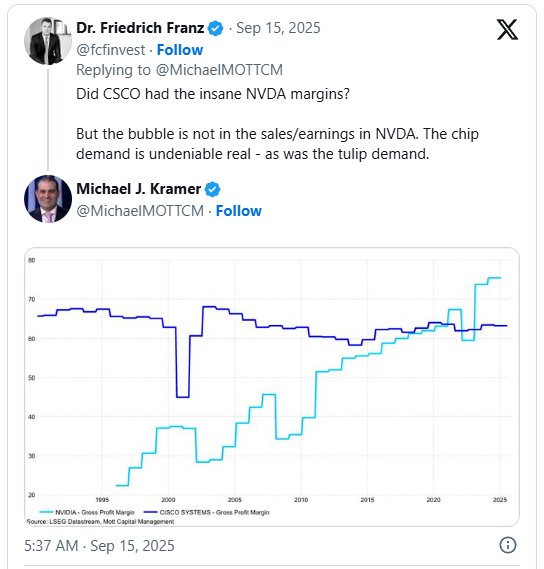Click the CISCO SYSTEMS Gross Profit Margin legend swatch
544x569 pixels.
coord(151,512)
